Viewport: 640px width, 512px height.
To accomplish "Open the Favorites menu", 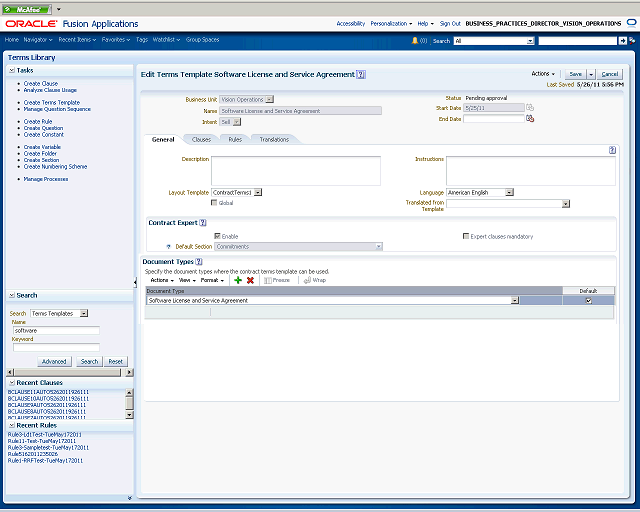I will tap(116, 40).
